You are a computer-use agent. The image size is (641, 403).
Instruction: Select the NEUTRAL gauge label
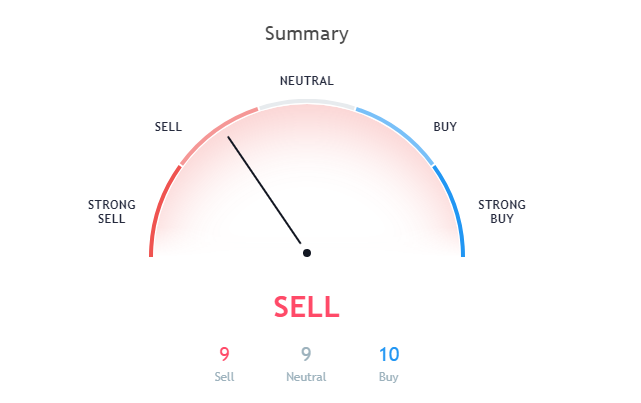(x=307, y=81)
